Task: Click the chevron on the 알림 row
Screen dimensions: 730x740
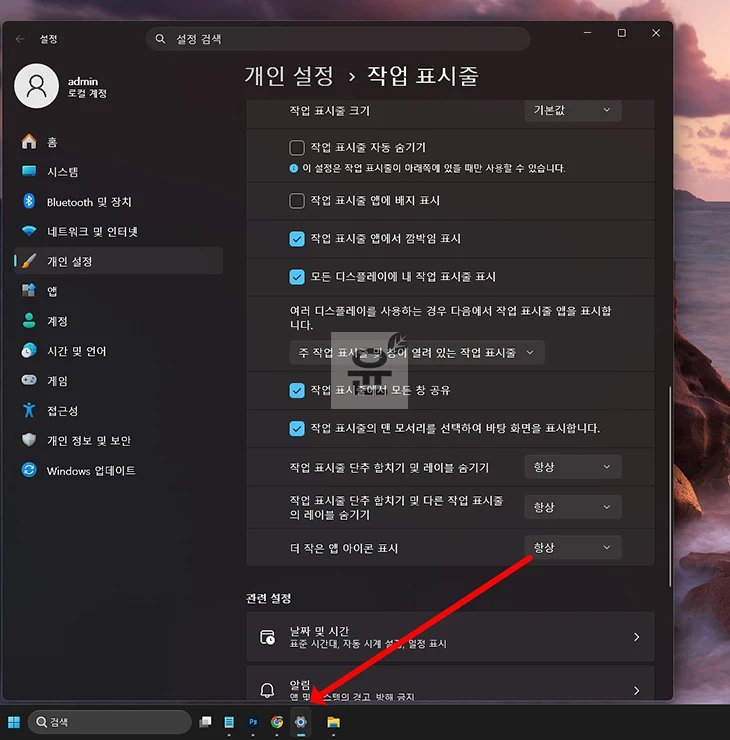Action: click(x=637, y=691)
